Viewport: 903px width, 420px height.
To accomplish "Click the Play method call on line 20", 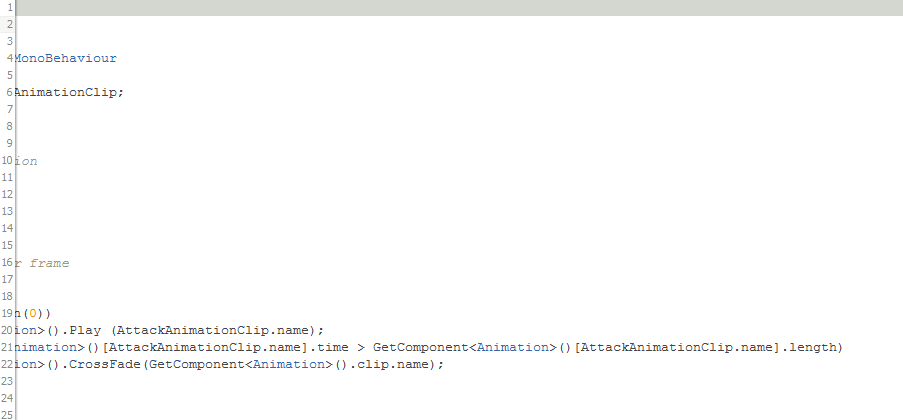I will pyautogui.click(x=85, y=331).
